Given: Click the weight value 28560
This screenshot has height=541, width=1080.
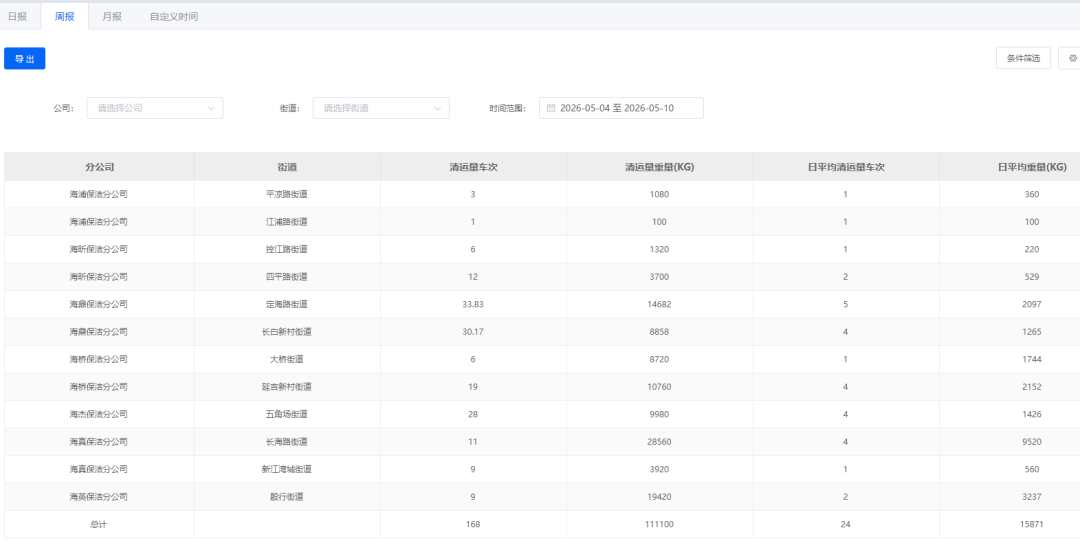Looking at the screenshot, I should (x=660, y=441).
